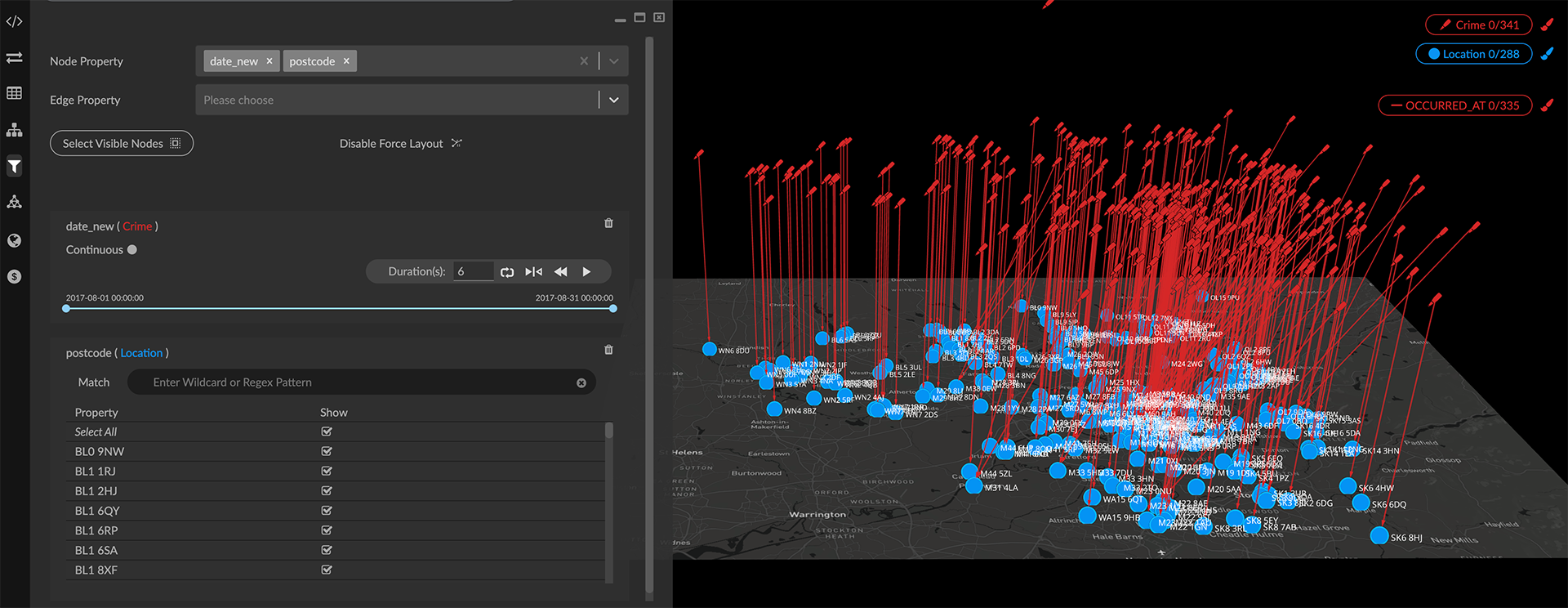Click Select Visible Nodes button

(x=122, y=143)
